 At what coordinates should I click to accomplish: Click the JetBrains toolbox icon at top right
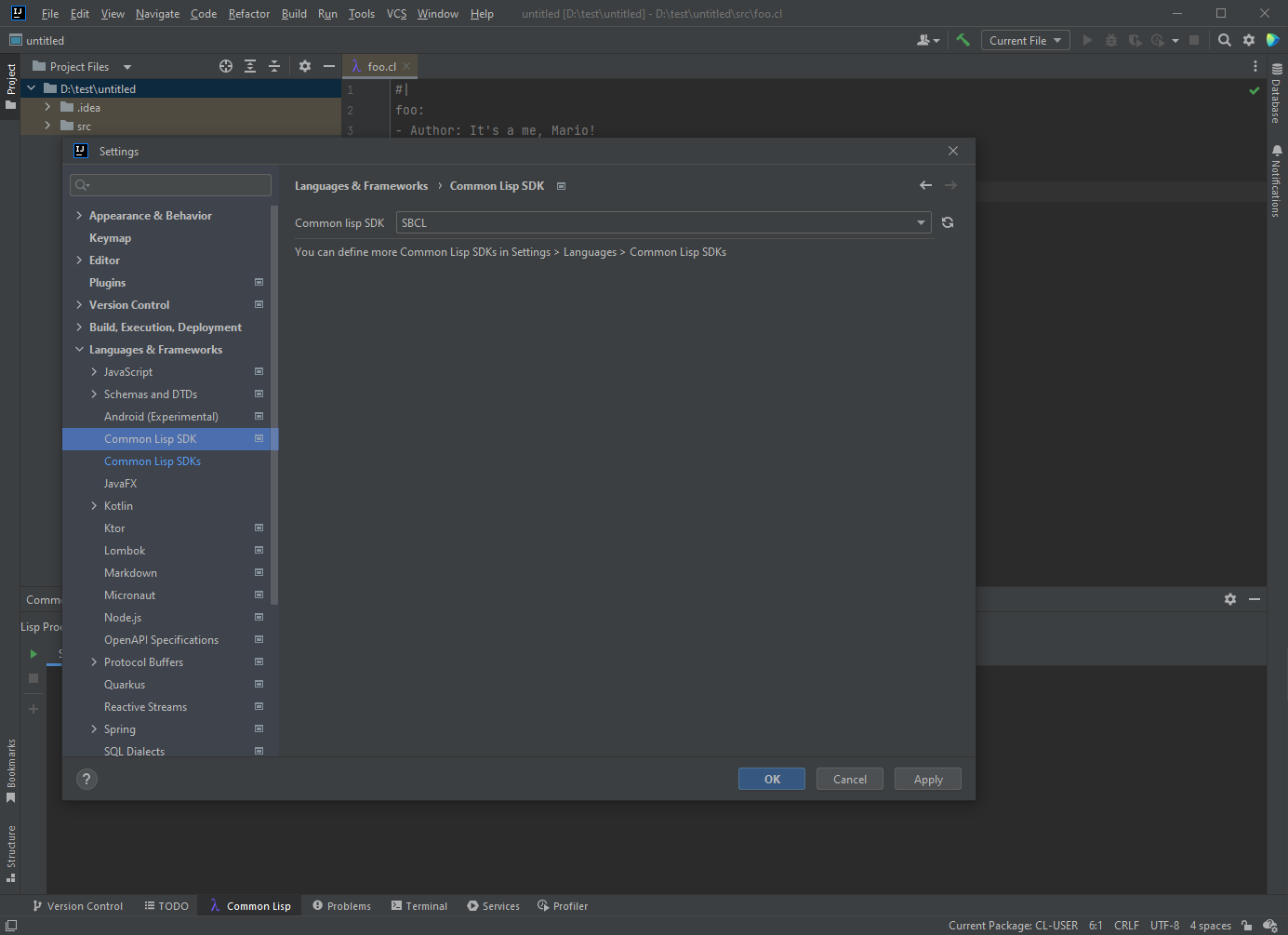(x=1273, y=40)
